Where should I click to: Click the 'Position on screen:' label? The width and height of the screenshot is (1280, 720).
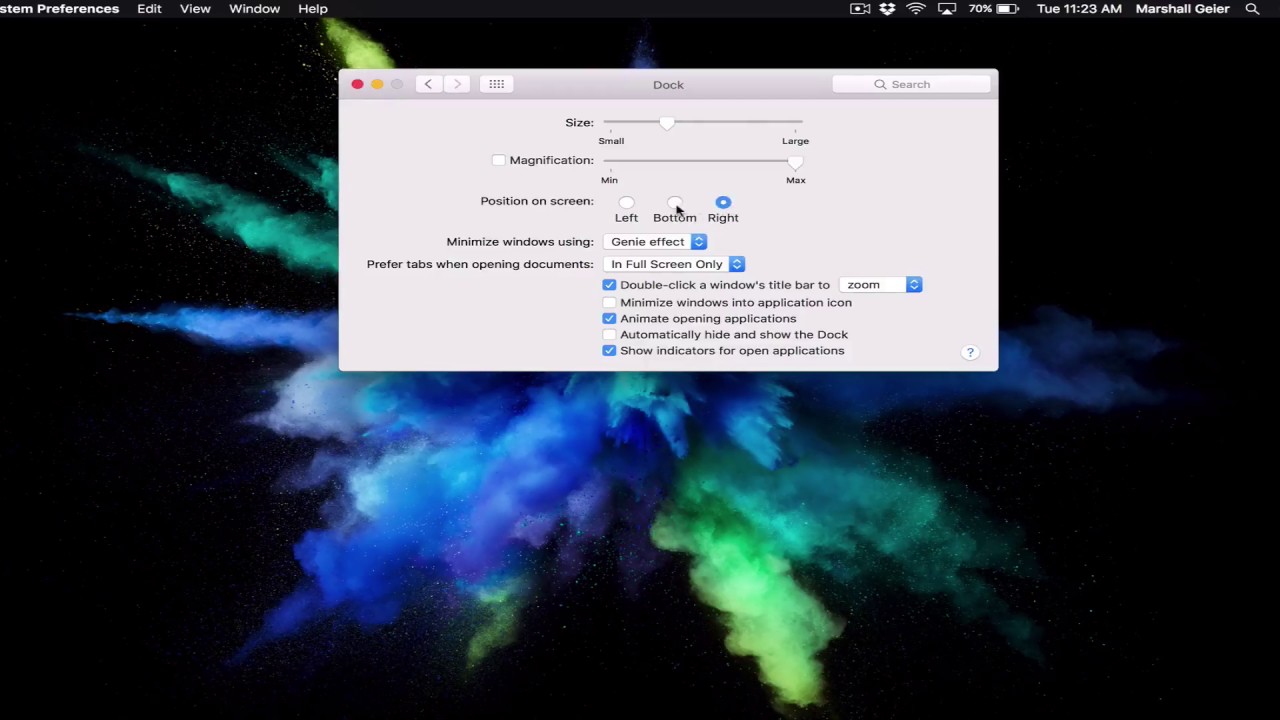click(537, 201)
